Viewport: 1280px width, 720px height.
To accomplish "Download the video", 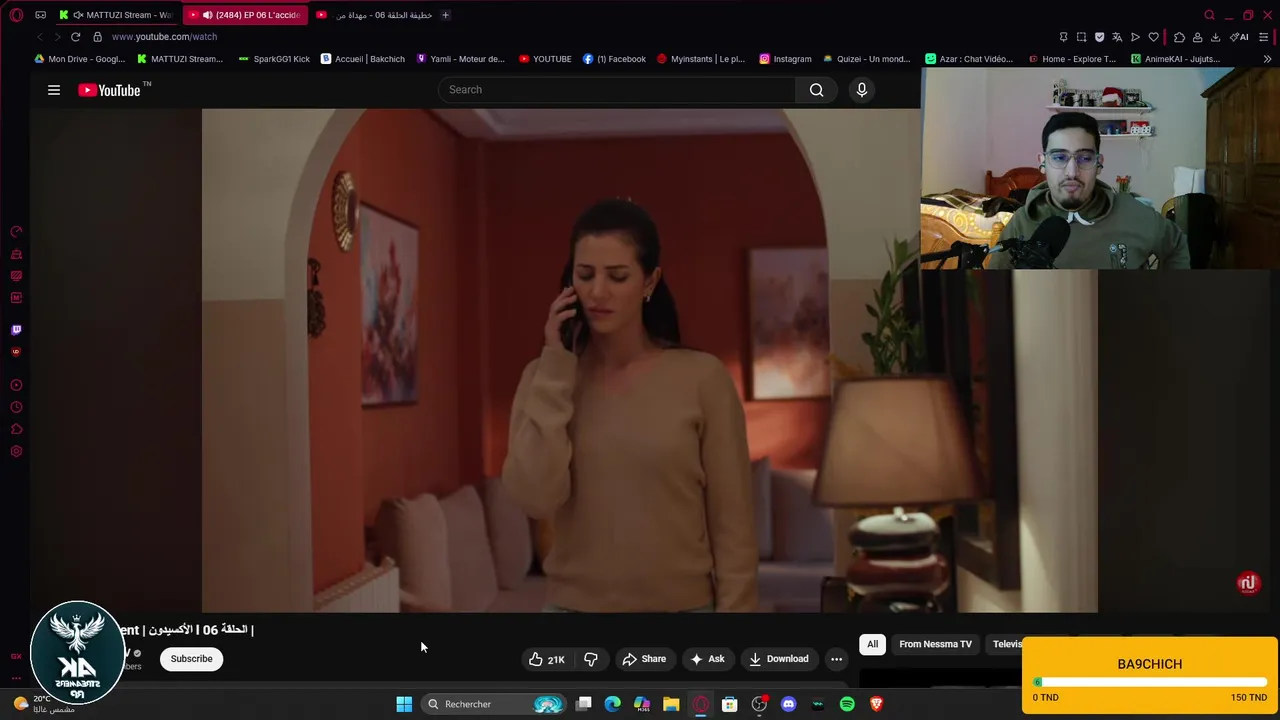I will 779,659.
